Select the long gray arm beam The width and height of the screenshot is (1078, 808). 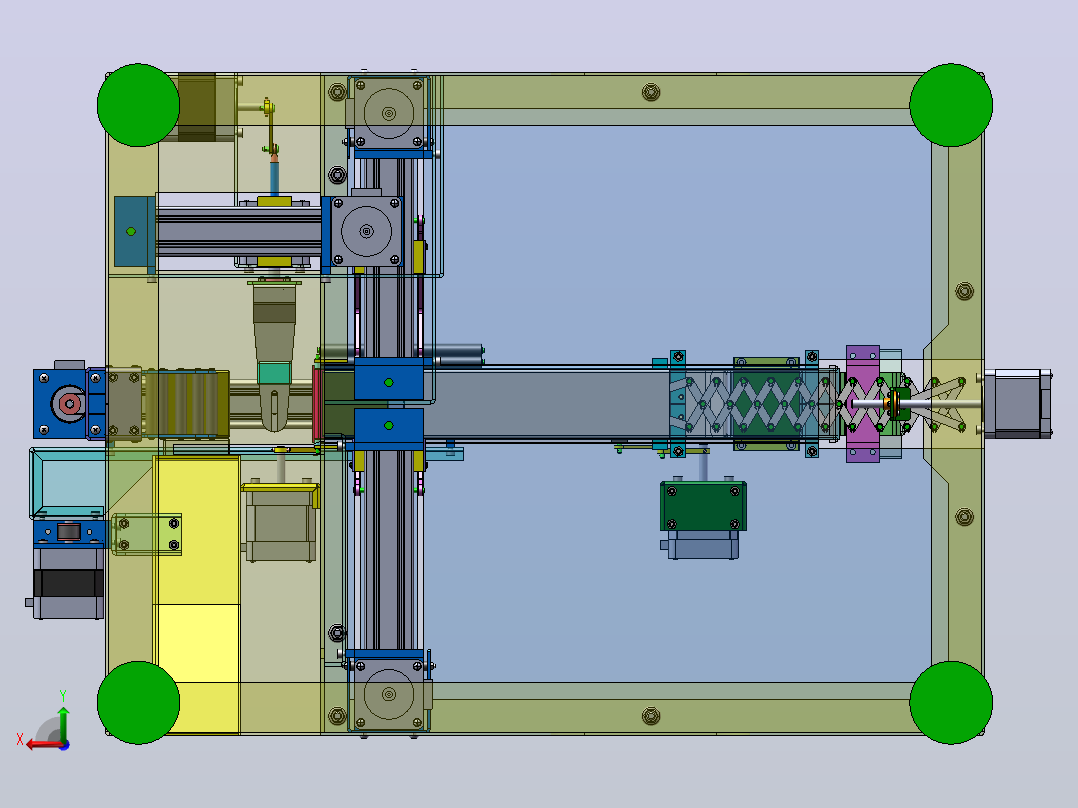click(547, 404)
